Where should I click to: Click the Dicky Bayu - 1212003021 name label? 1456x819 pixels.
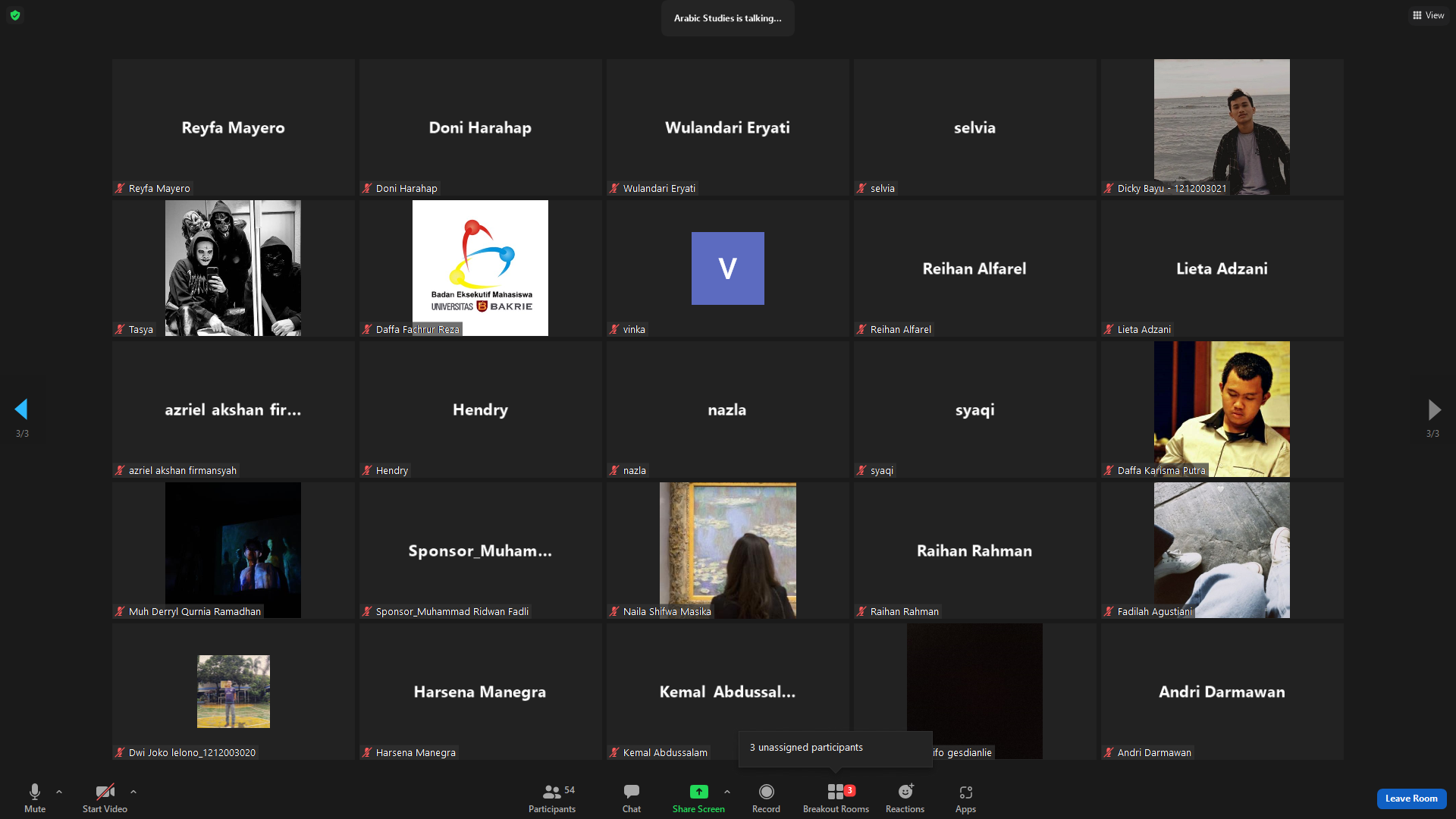tap(1172, 188)
